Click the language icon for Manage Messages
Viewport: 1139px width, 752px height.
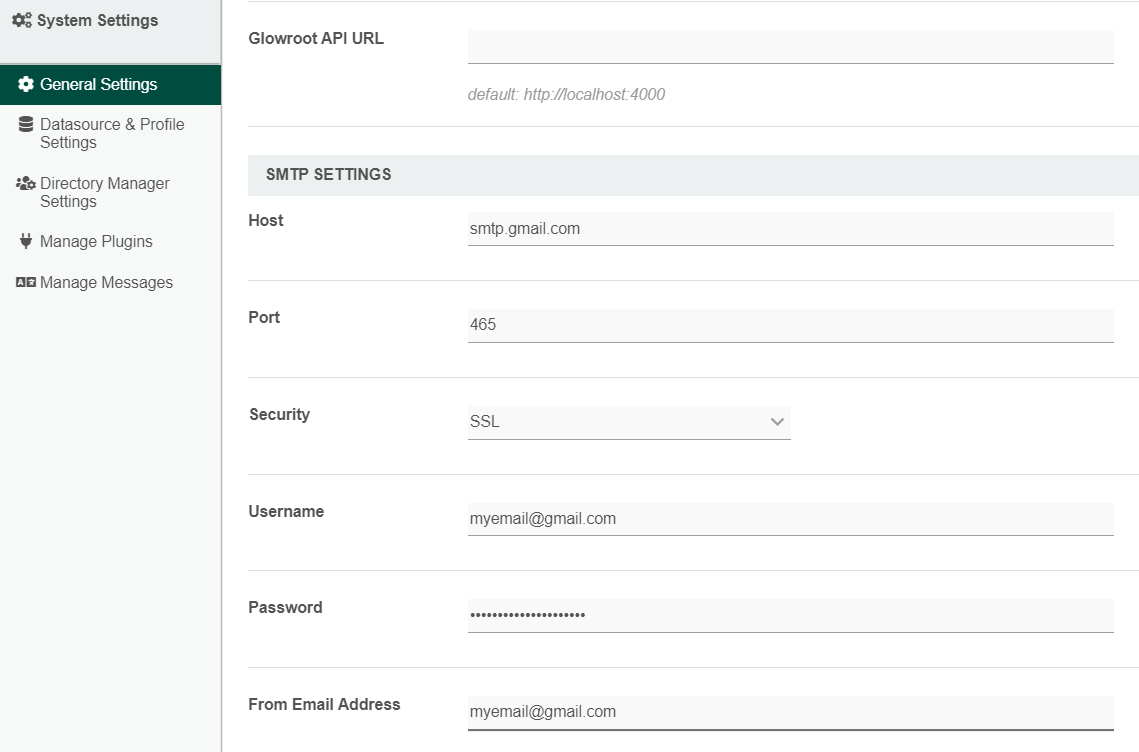click(26, 283)
